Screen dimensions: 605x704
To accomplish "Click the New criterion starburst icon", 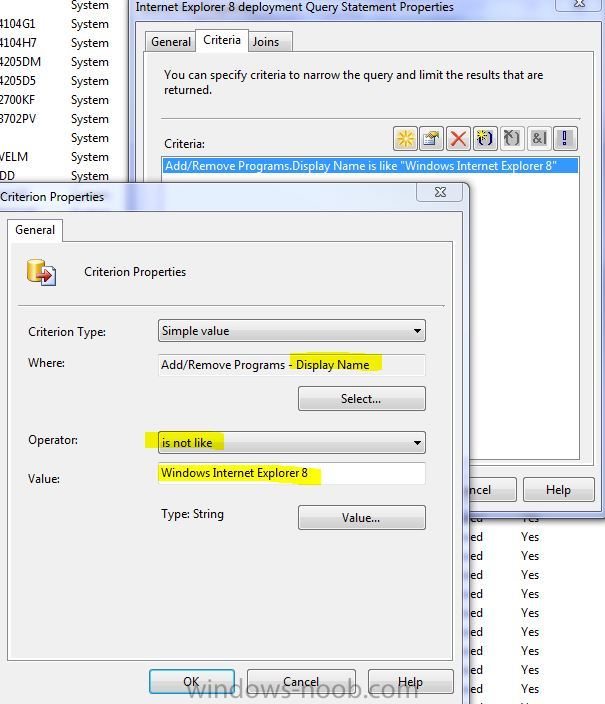I will point(405,138).
